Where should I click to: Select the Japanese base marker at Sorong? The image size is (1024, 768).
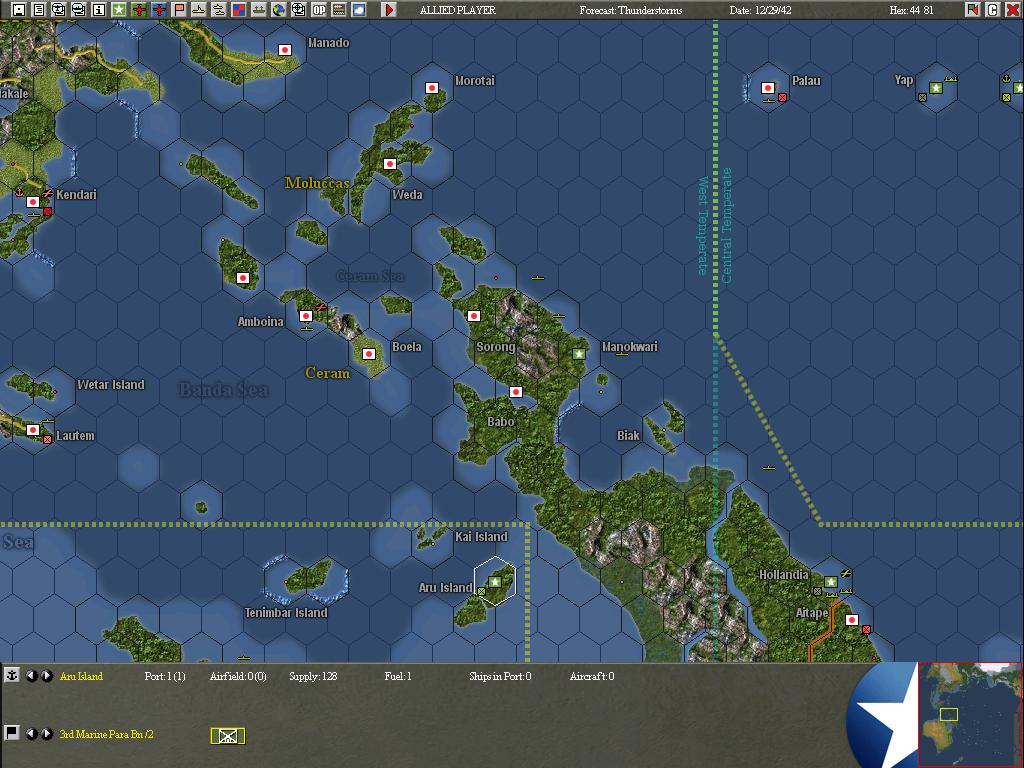pyautogui.click(x=474, y=316)
